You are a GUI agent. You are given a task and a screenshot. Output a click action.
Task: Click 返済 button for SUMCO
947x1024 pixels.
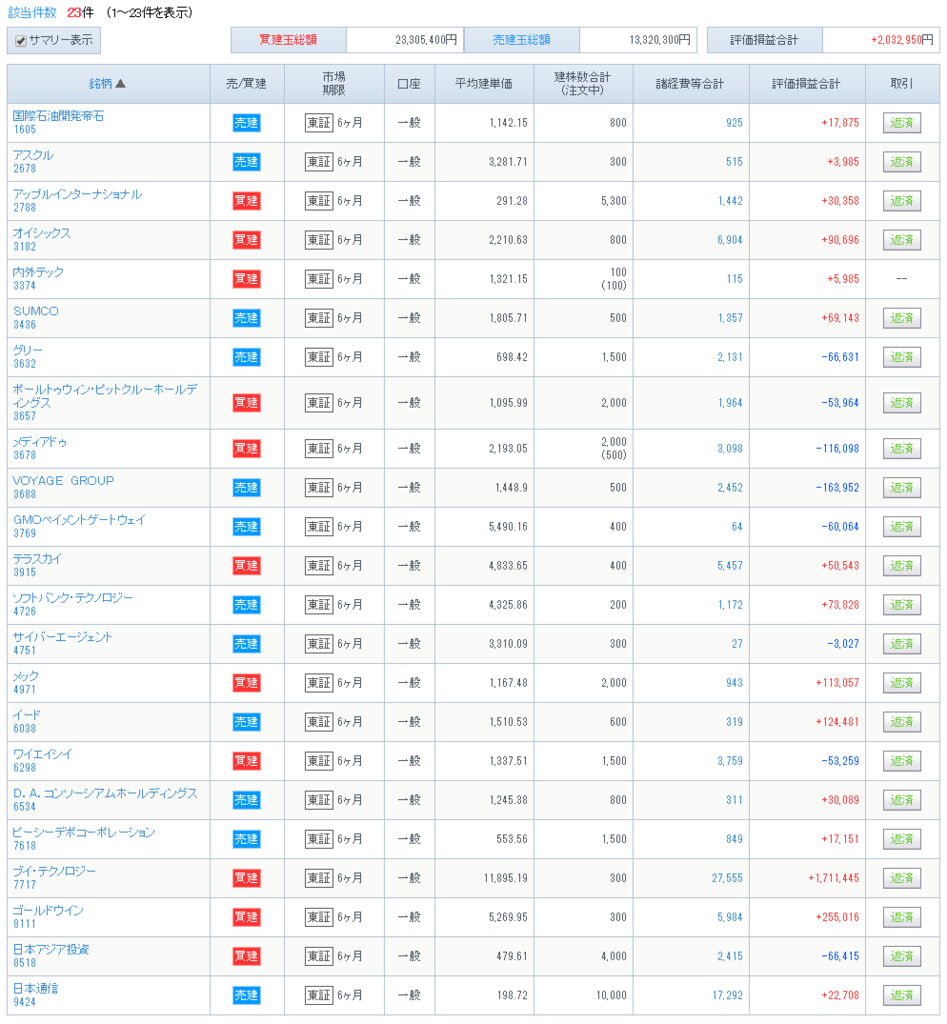(901, 318)
